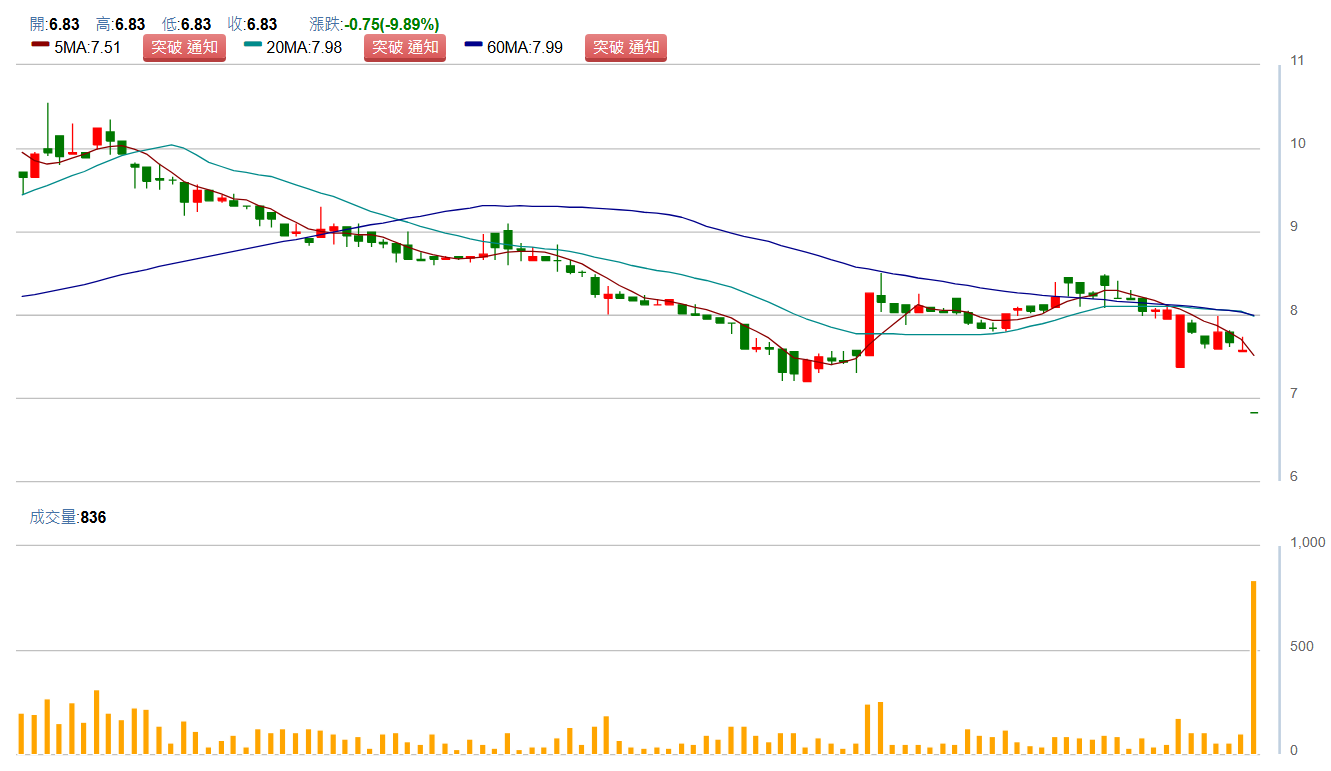Click the teal 20MA legend line marker
The image size is (1331, 771).
tap(253, 44)
